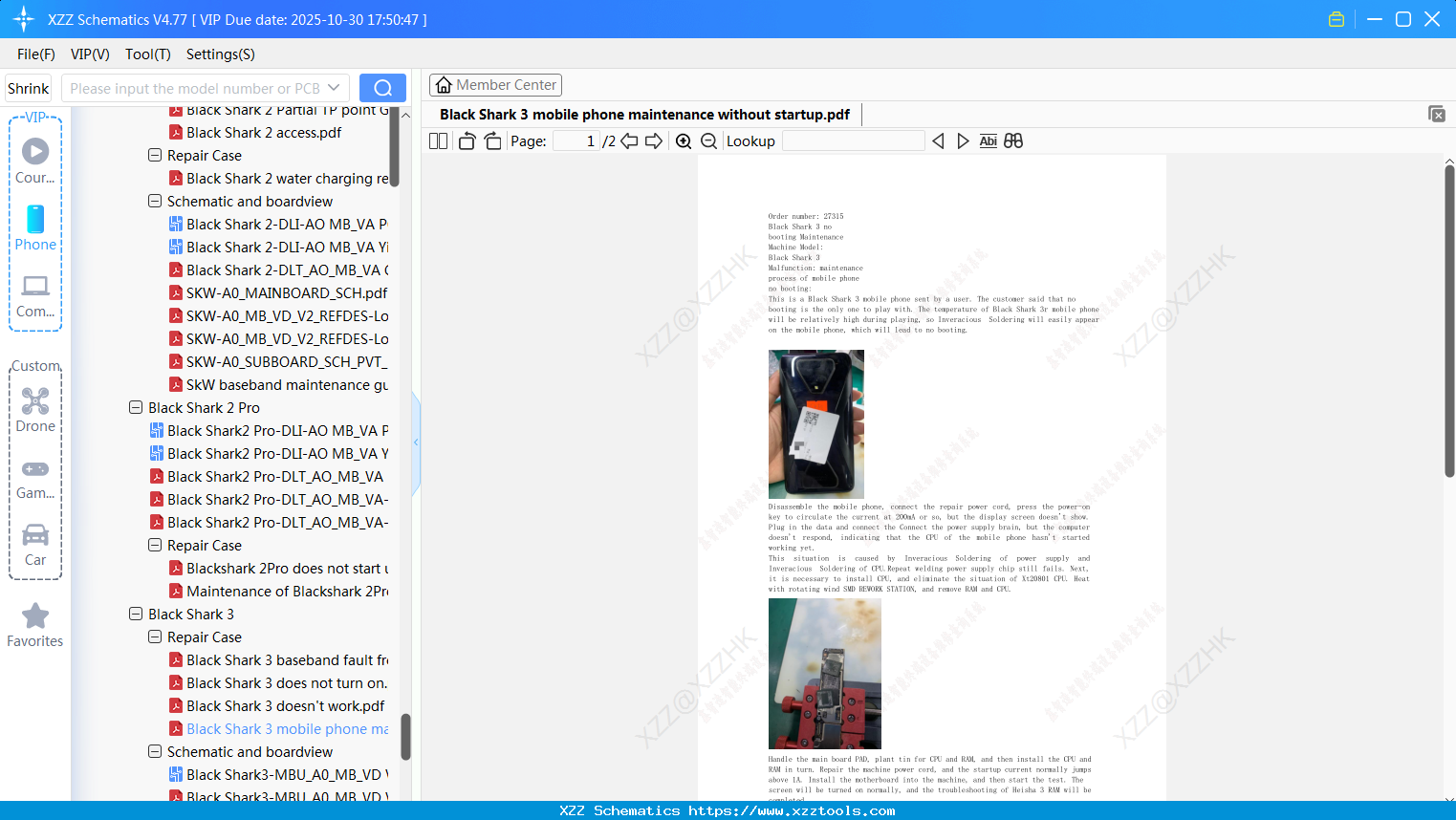
Task: Open the Drone schematics category
Action: tap(34, 409)
